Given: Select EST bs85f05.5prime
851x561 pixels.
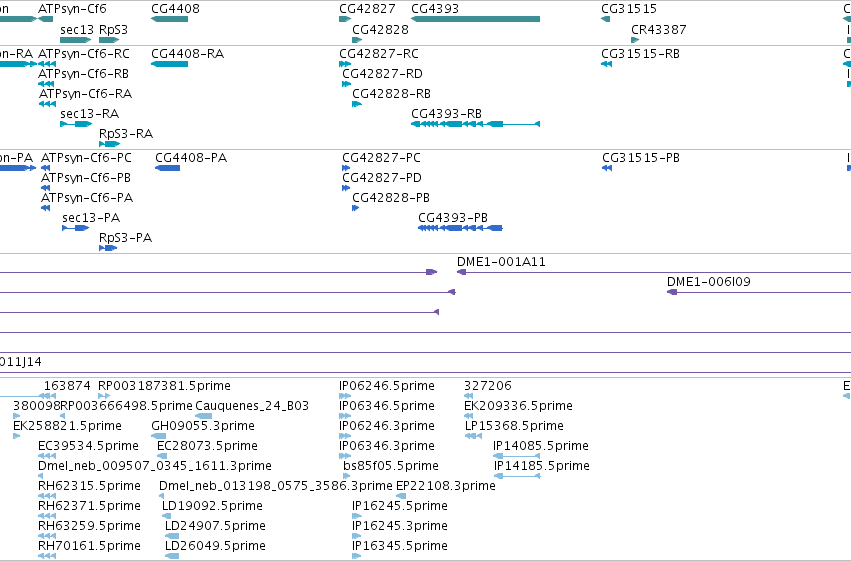Looking at the screenshot, I should tap(391, 467).
